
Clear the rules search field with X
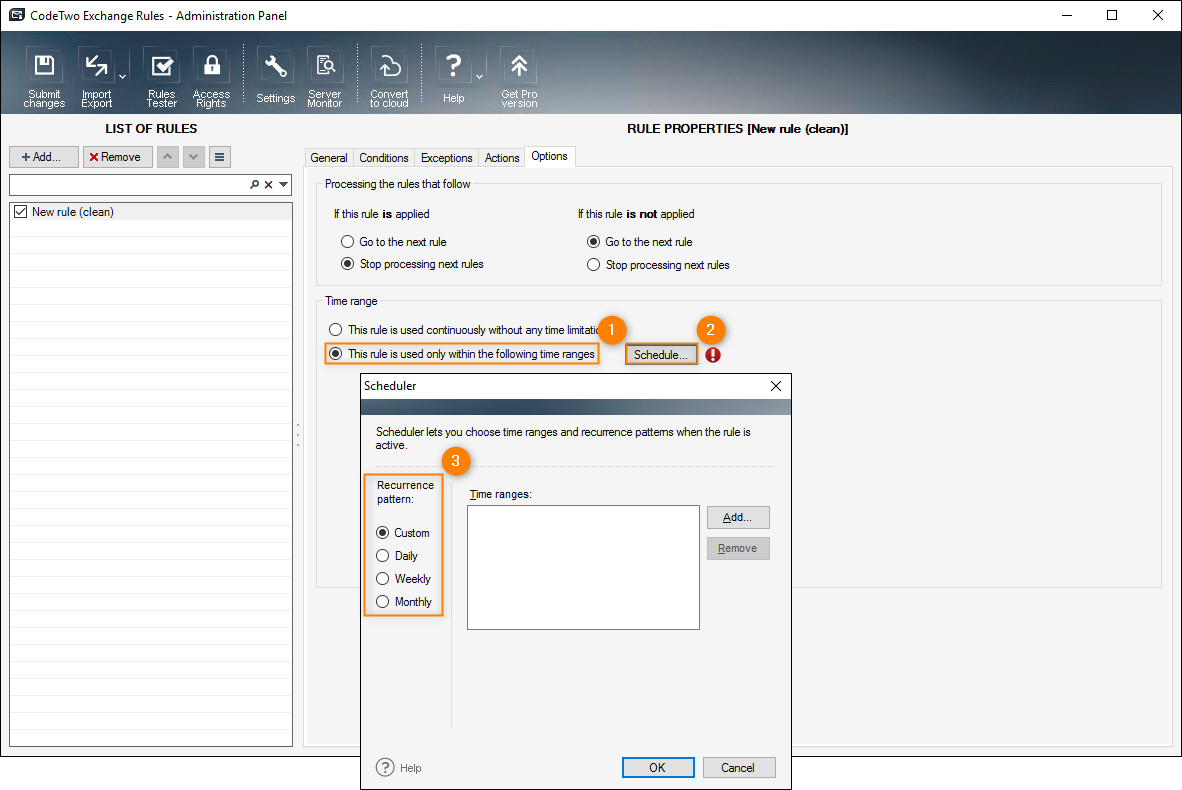click(268, 185)
